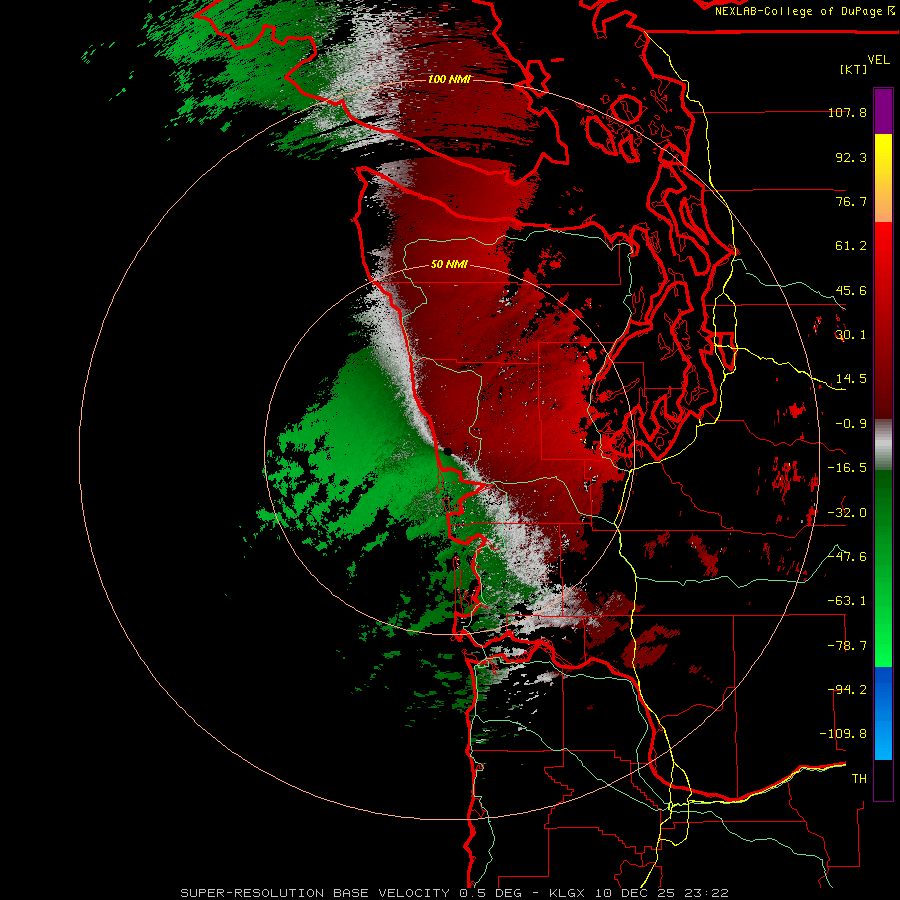Click the NEXLAB-College of DuPage watermark text

[804, 11]
